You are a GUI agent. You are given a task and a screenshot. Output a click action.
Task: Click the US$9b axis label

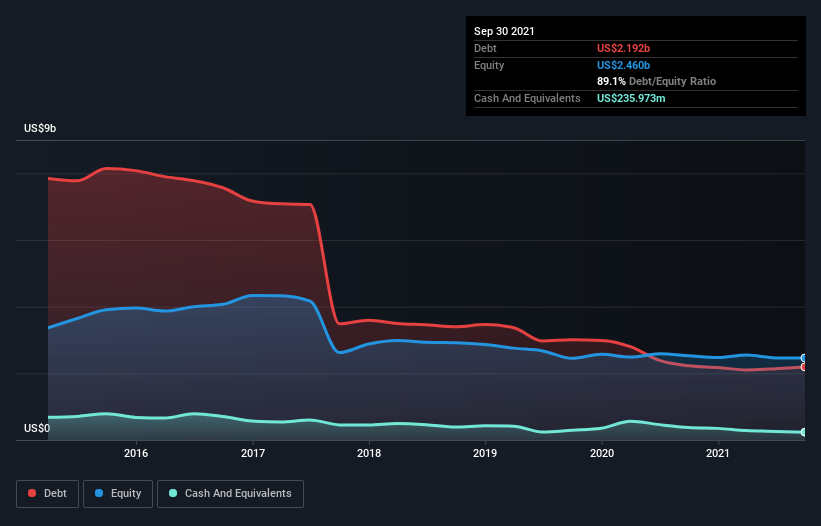pos(40,128)
